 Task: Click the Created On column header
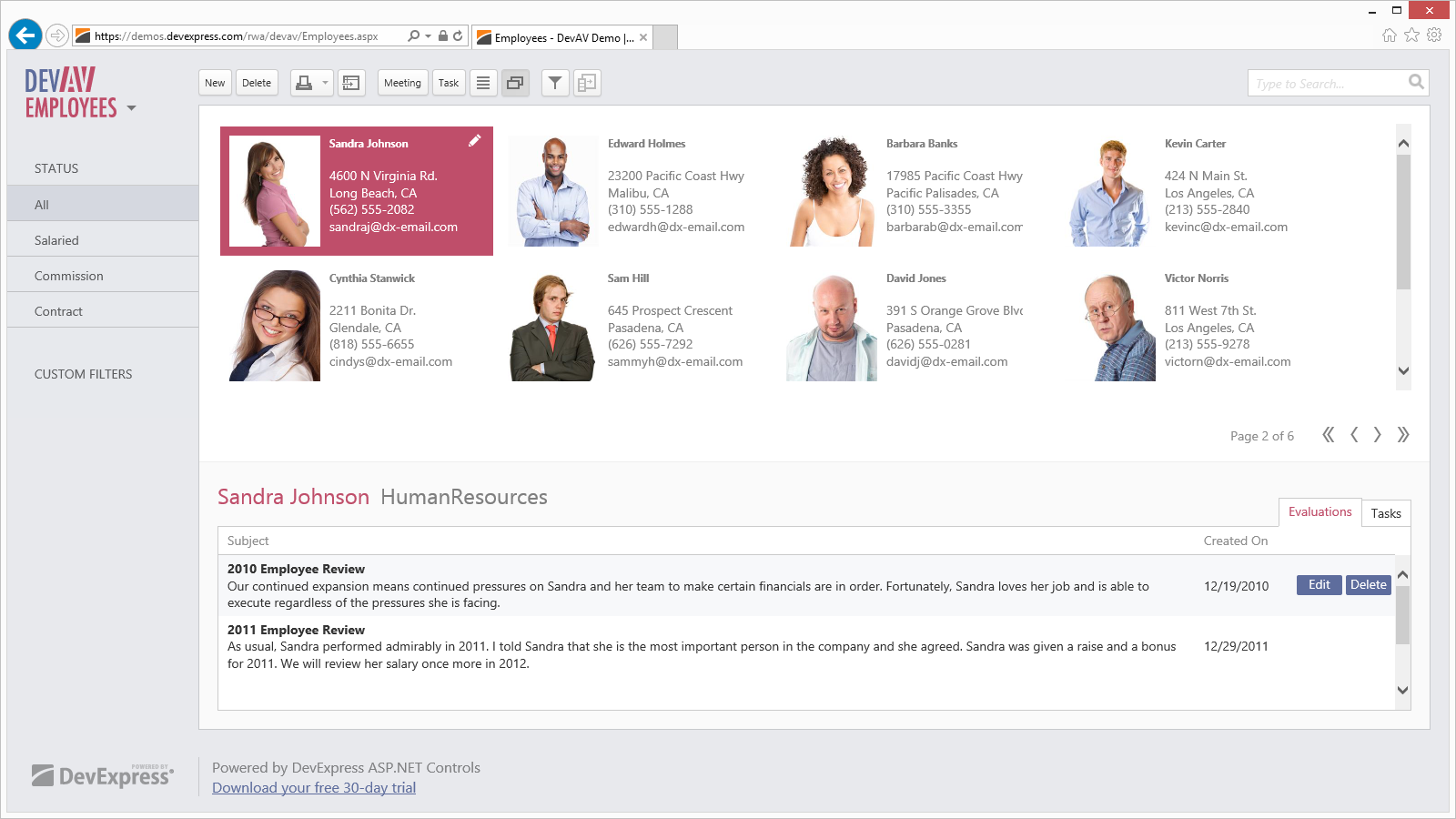[x=1235, y=541]
